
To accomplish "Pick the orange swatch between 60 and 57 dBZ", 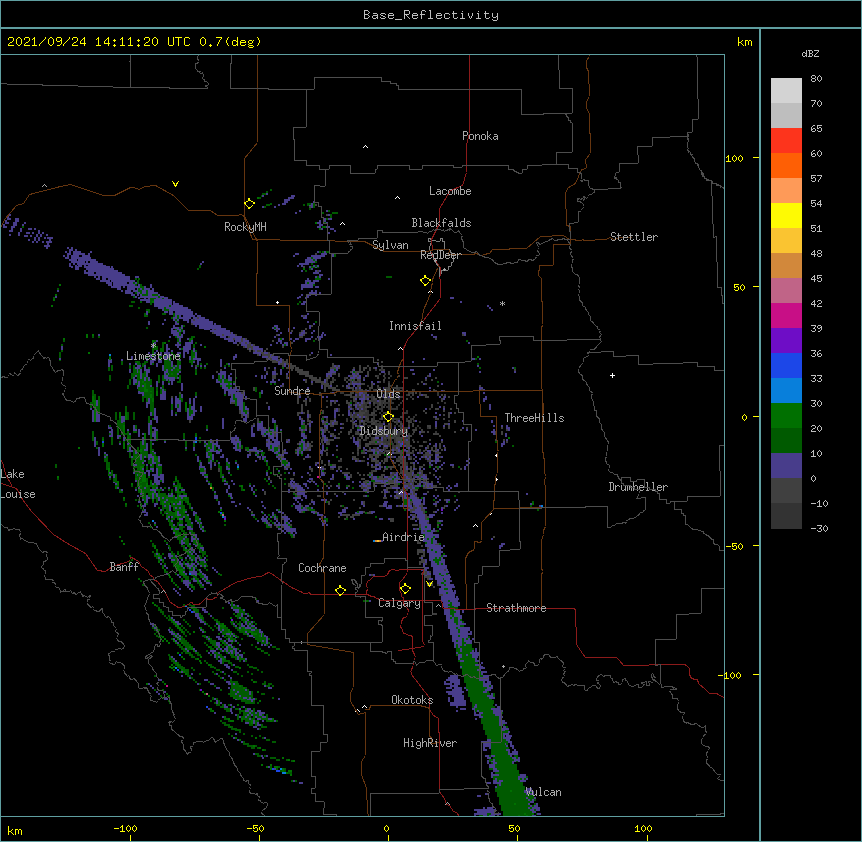I will [x=786, y=165].
